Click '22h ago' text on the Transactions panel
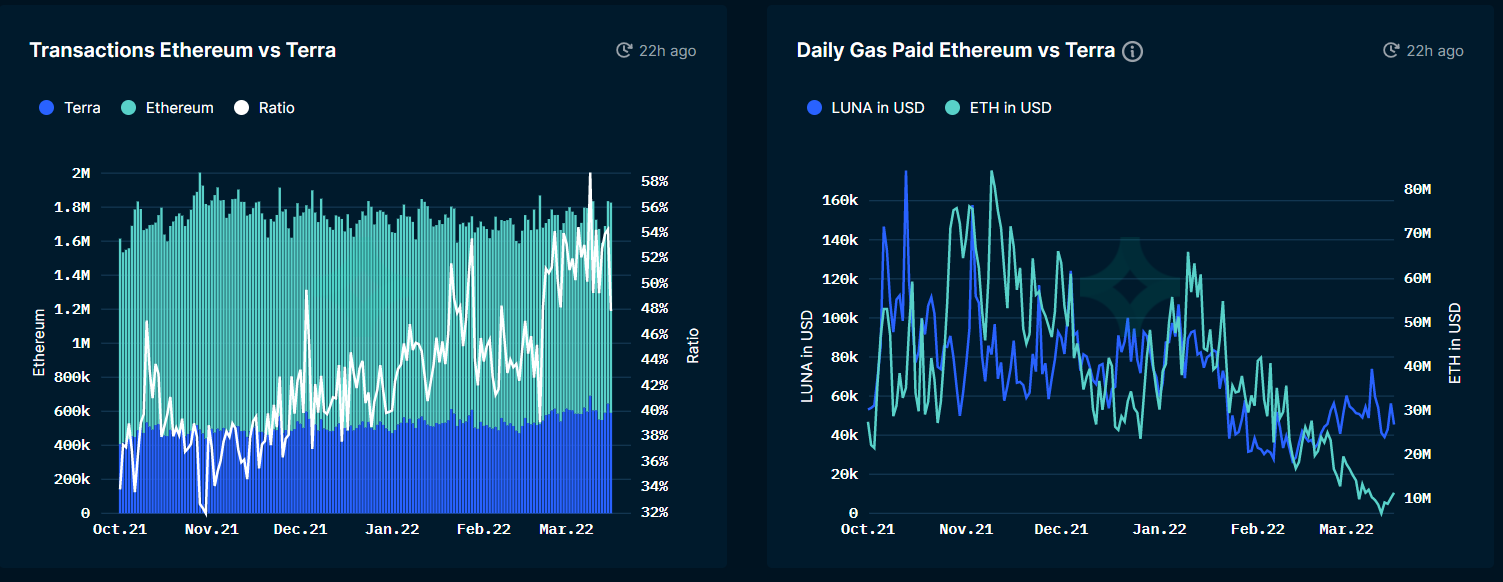 pyautogui.click(x=667, y=51)
